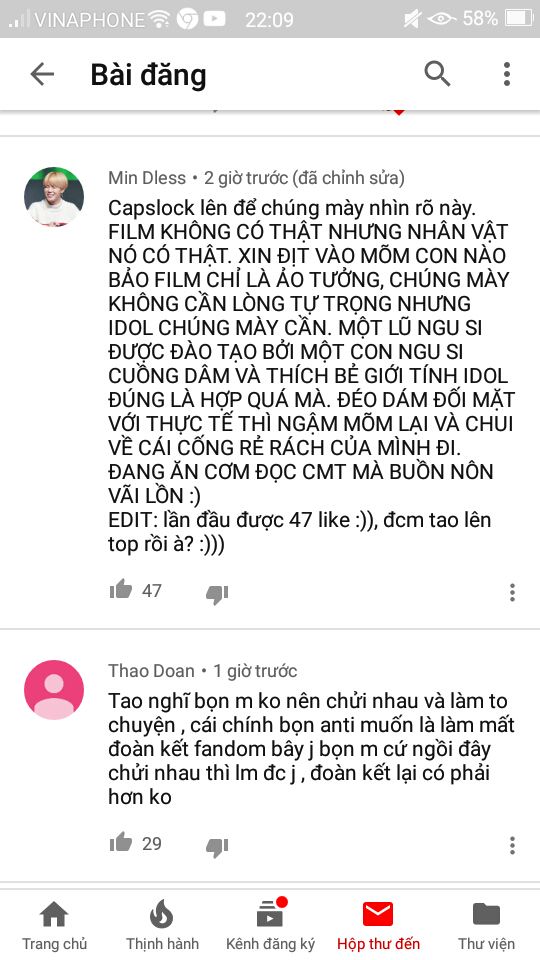The height and width of the screenshot is (960, 540).
Task: Open Thao Doan's pink profile avatar
Action: tap(54, 689)
